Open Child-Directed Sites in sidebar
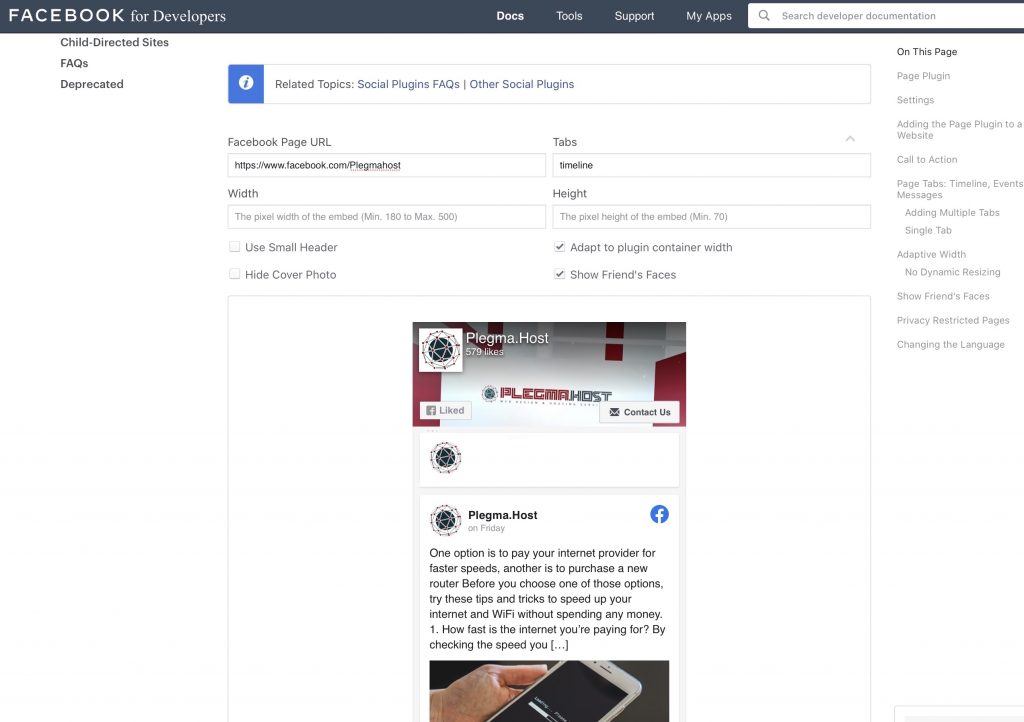This screenshot has width=1024, height=722. (x=114, y=42)
